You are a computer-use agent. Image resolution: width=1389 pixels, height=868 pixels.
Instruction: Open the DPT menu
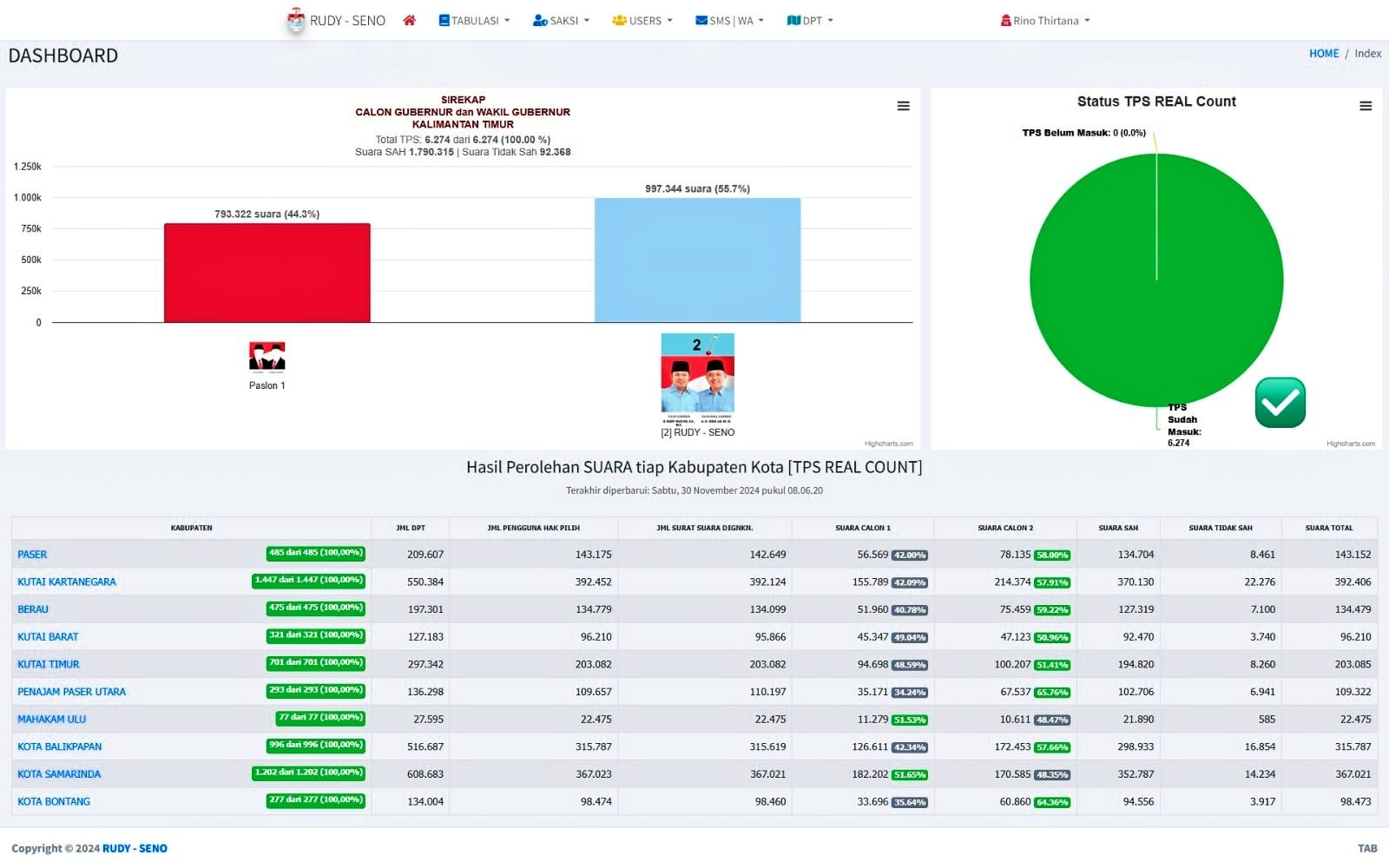tap(809, 20)
